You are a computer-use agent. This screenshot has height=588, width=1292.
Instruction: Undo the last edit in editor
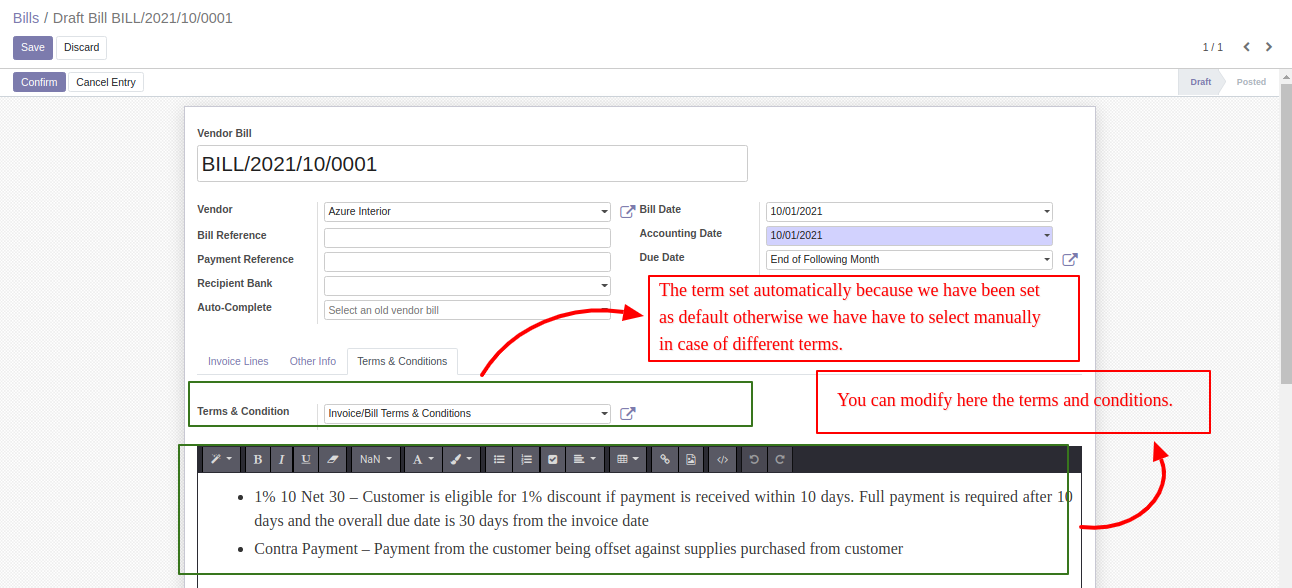[x=754, y=460]
